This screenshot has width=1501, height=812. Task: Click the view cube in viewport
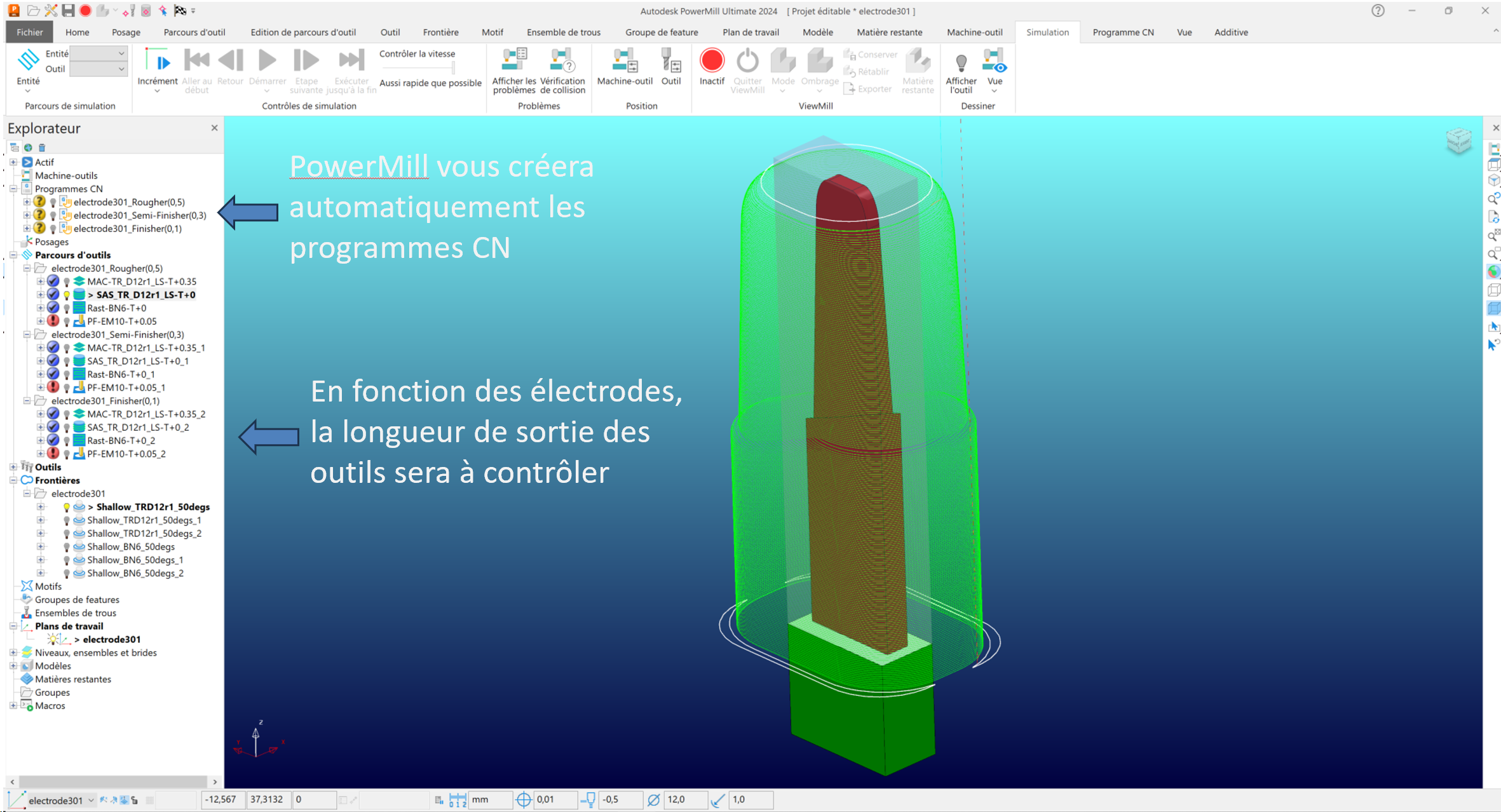pyautogui.click(x=1458, y=140)
